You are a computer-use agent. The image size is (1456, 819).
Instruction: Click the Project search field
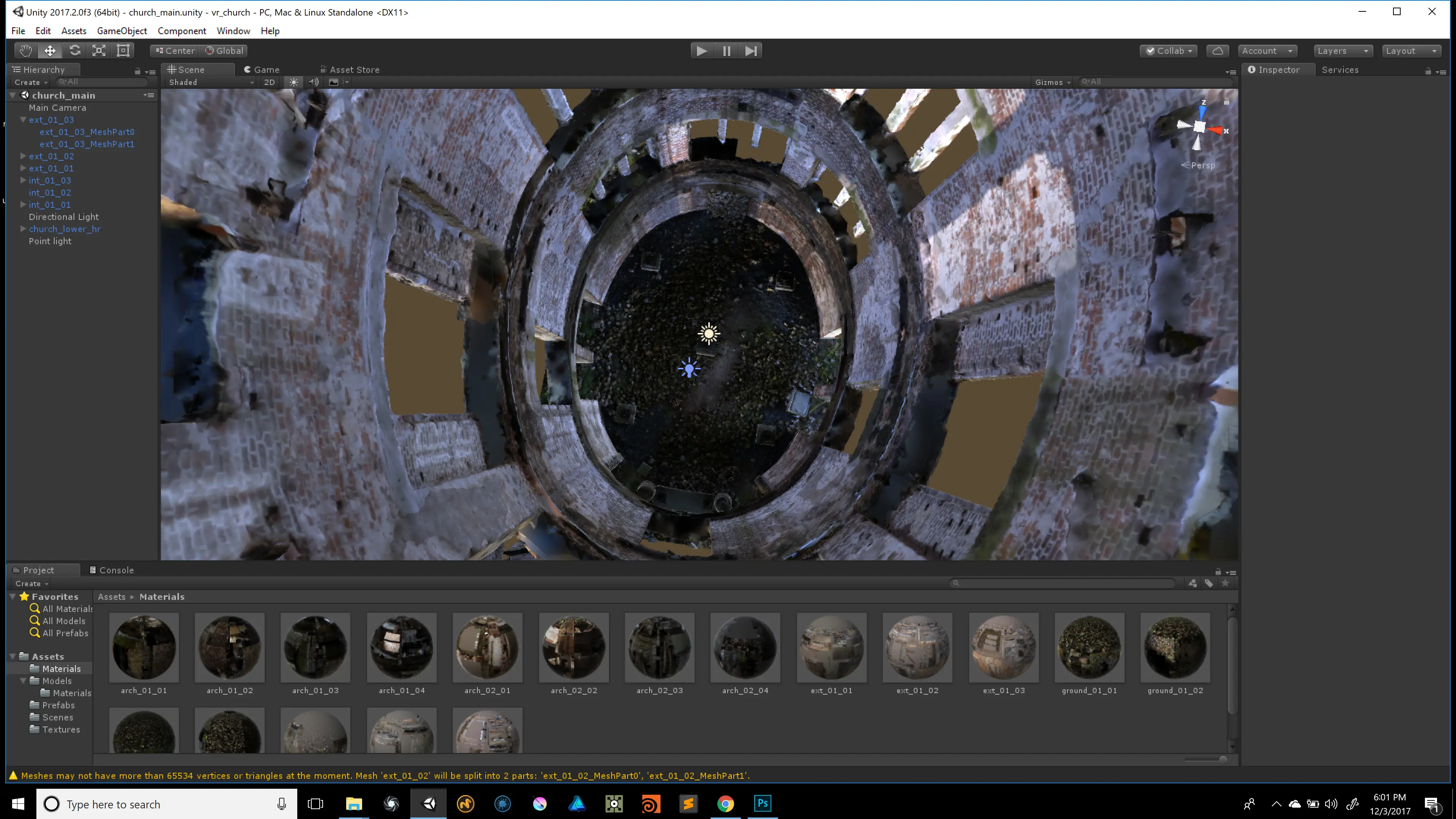click(1062, 583)
